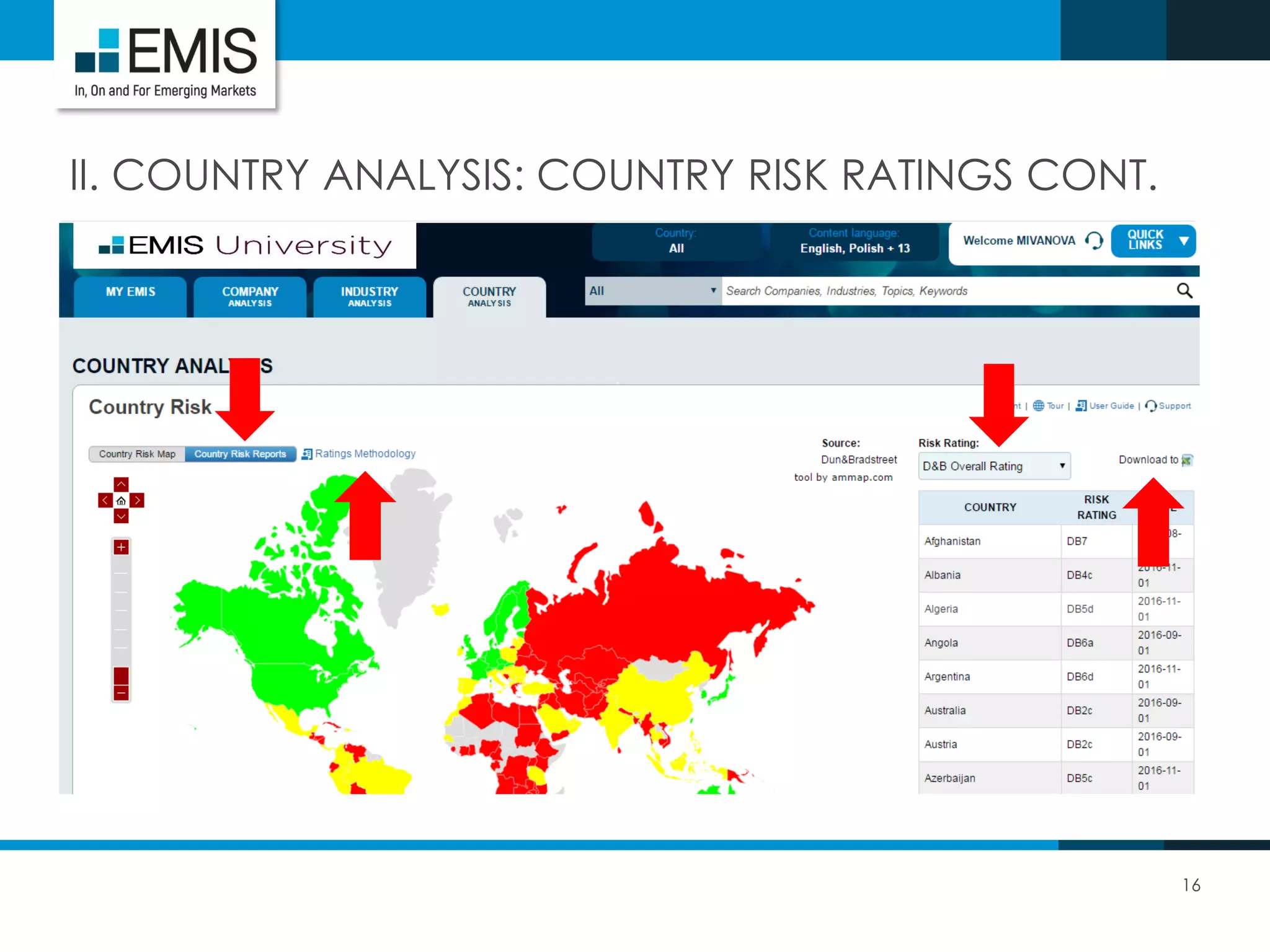This screenshot has height=952, width=1270.
Task: Click the search magnifier icon
Action: 1184,291
